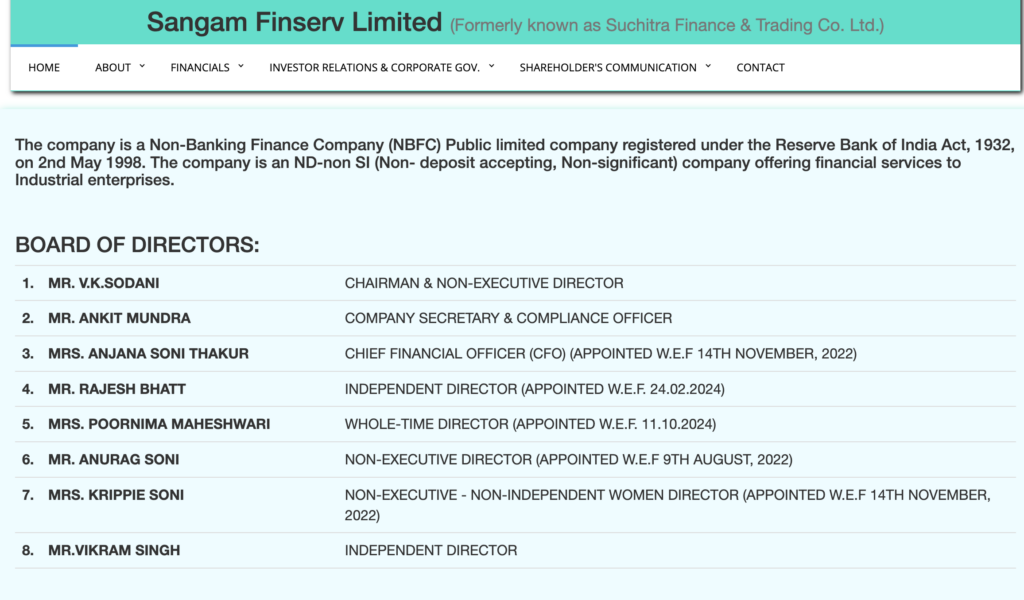
Task: Go to the CONTACT page
Action: 760,68
